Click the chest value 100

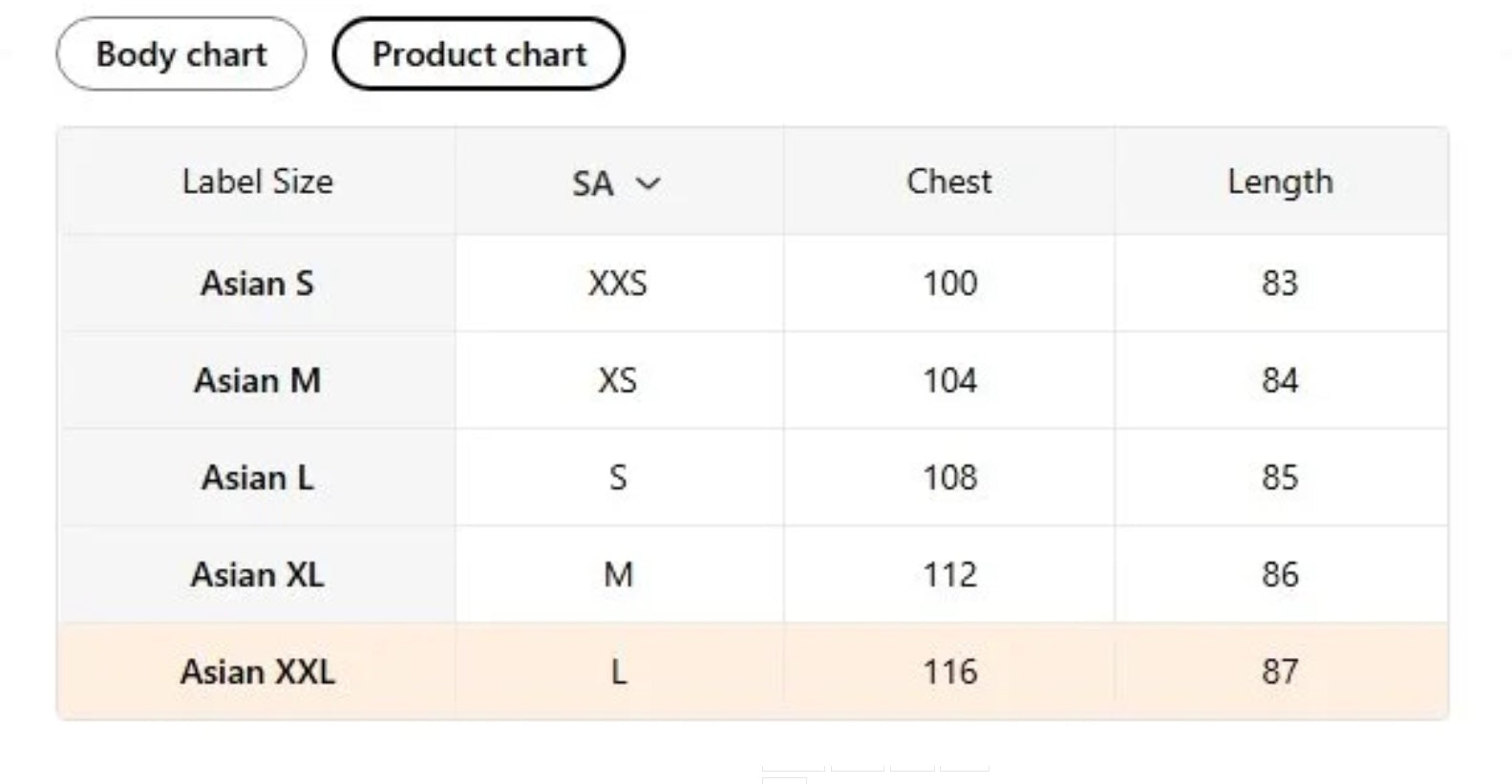[x=949, y=284]
